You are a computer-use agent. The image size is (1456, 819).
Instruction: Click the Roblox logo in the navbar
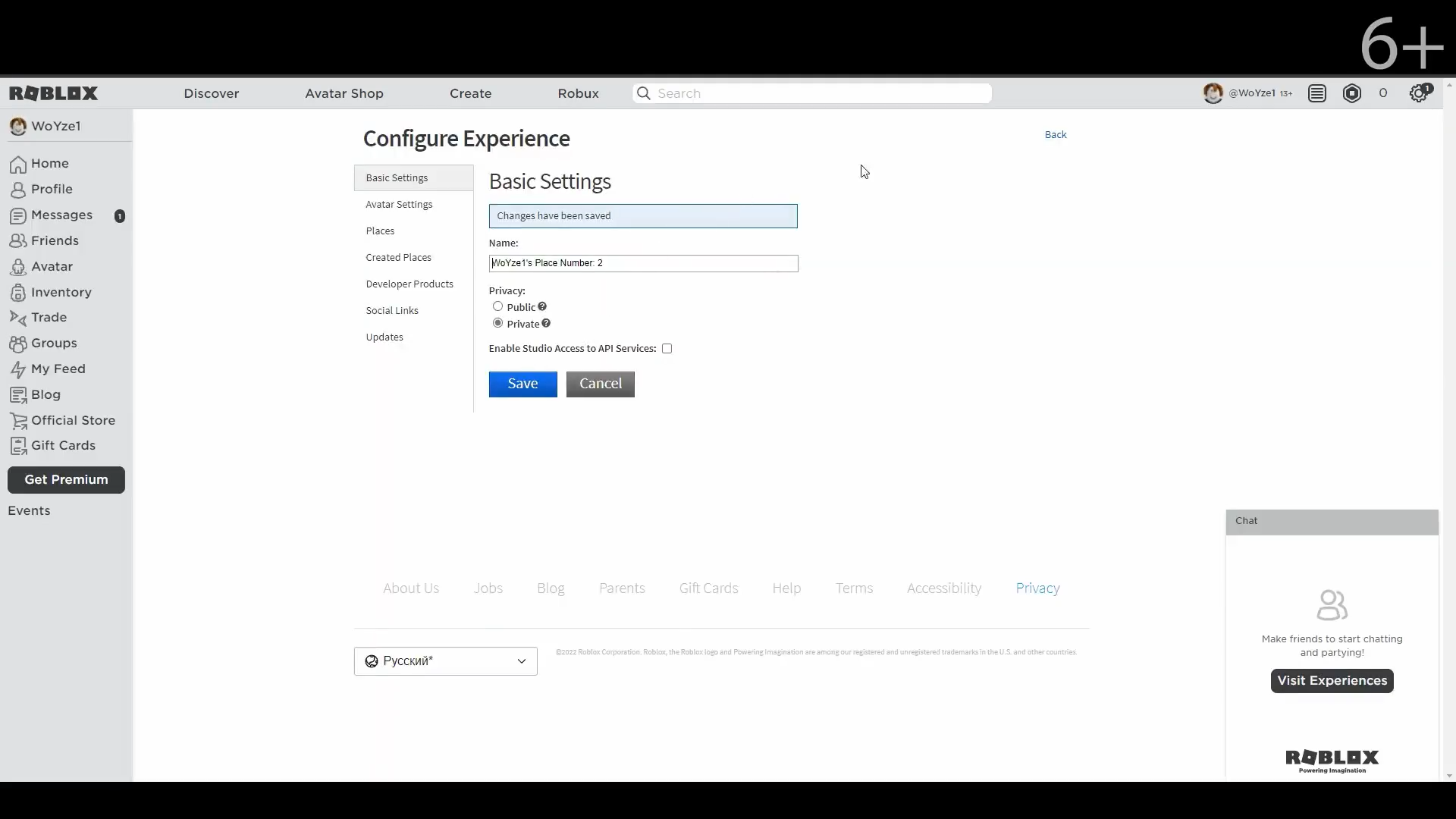[53, 93]
